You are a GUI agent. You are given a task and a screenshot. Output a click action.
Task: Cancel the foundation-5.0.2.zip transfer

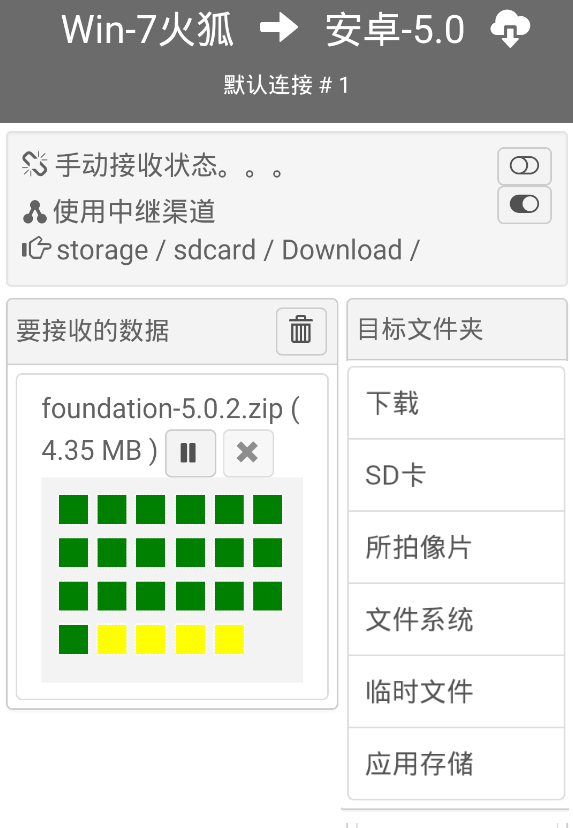[x=248, y=453]
